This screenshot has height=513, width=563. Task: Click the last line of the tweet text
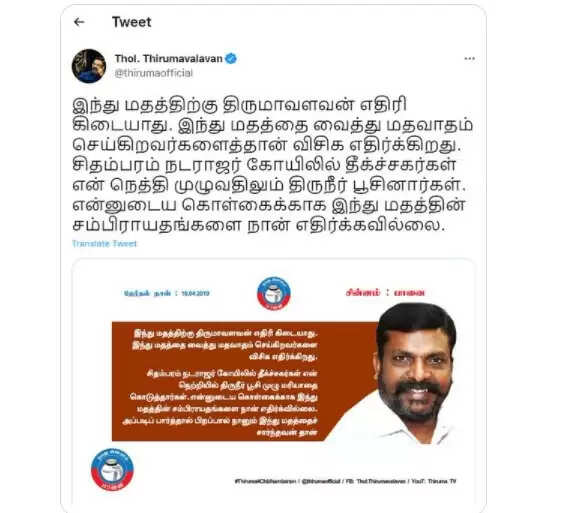coord(259,224)
